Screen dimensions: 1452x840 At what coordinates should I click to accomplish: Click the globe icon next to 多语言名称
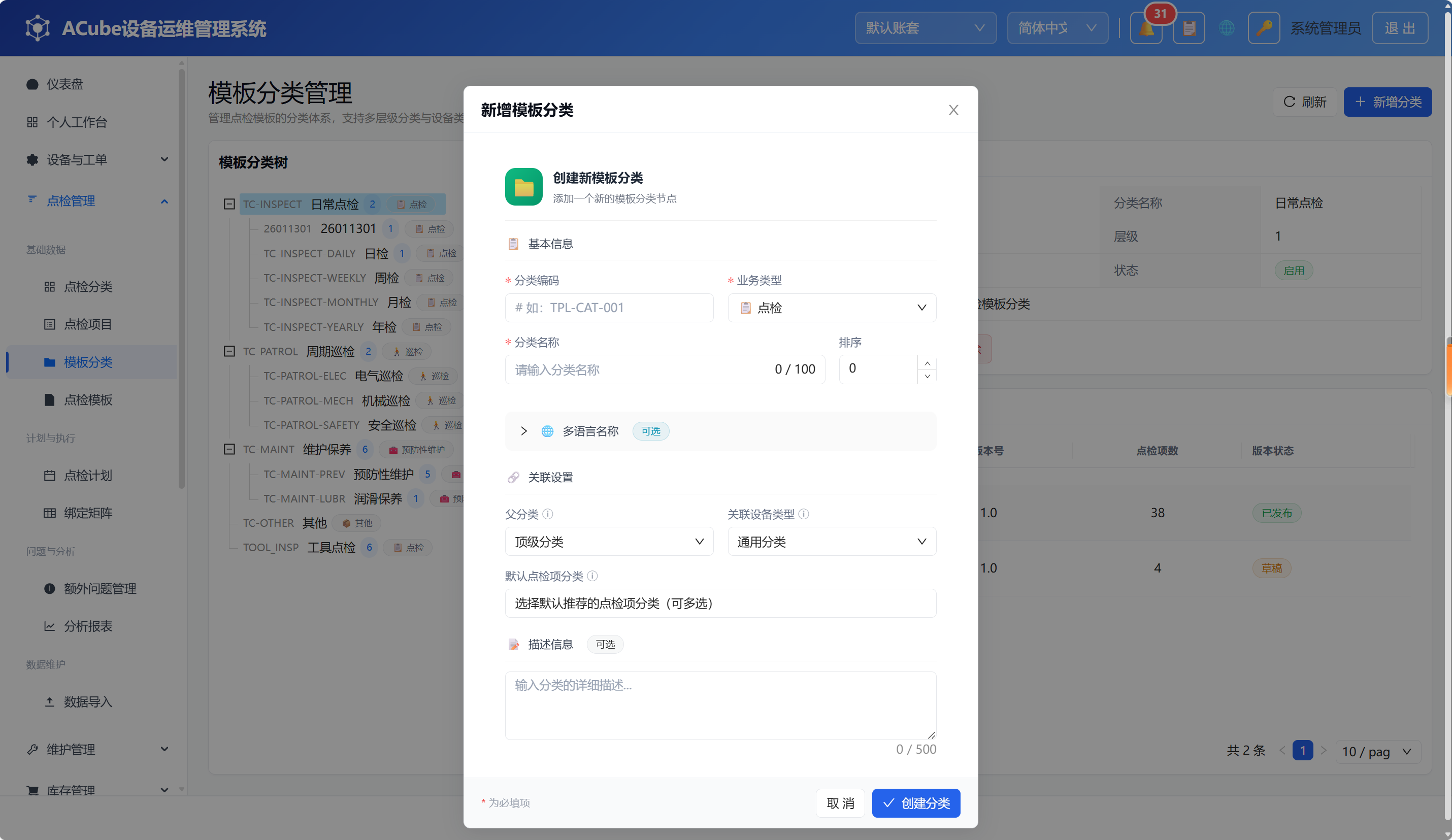[547, 431]
